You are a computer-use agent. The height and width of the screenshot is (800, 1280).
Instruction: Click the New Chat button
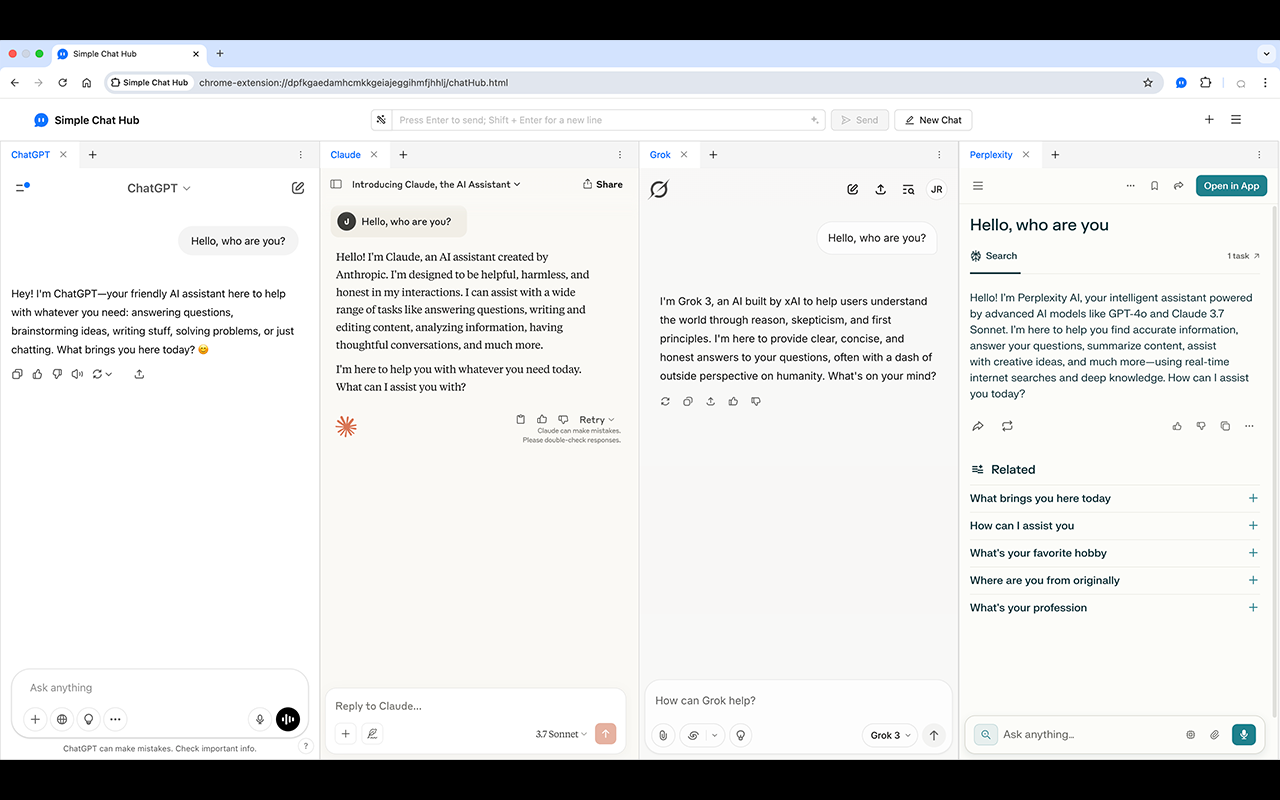933,120
